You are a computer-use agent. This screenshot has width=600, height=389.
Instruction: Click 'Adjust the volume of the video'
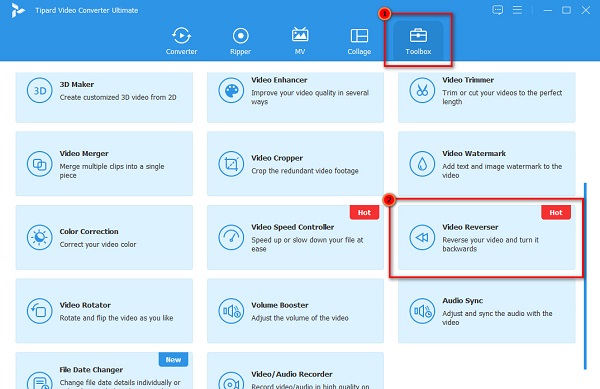pyautogui.click(x=300, y=318)
